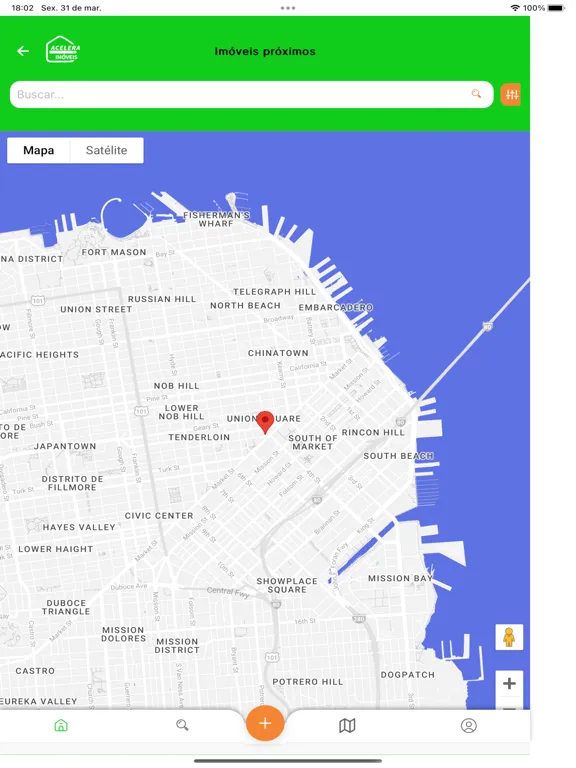Select the red location pin marker
The height and width of the screenshot is (768, 576).
pos(265,423)
